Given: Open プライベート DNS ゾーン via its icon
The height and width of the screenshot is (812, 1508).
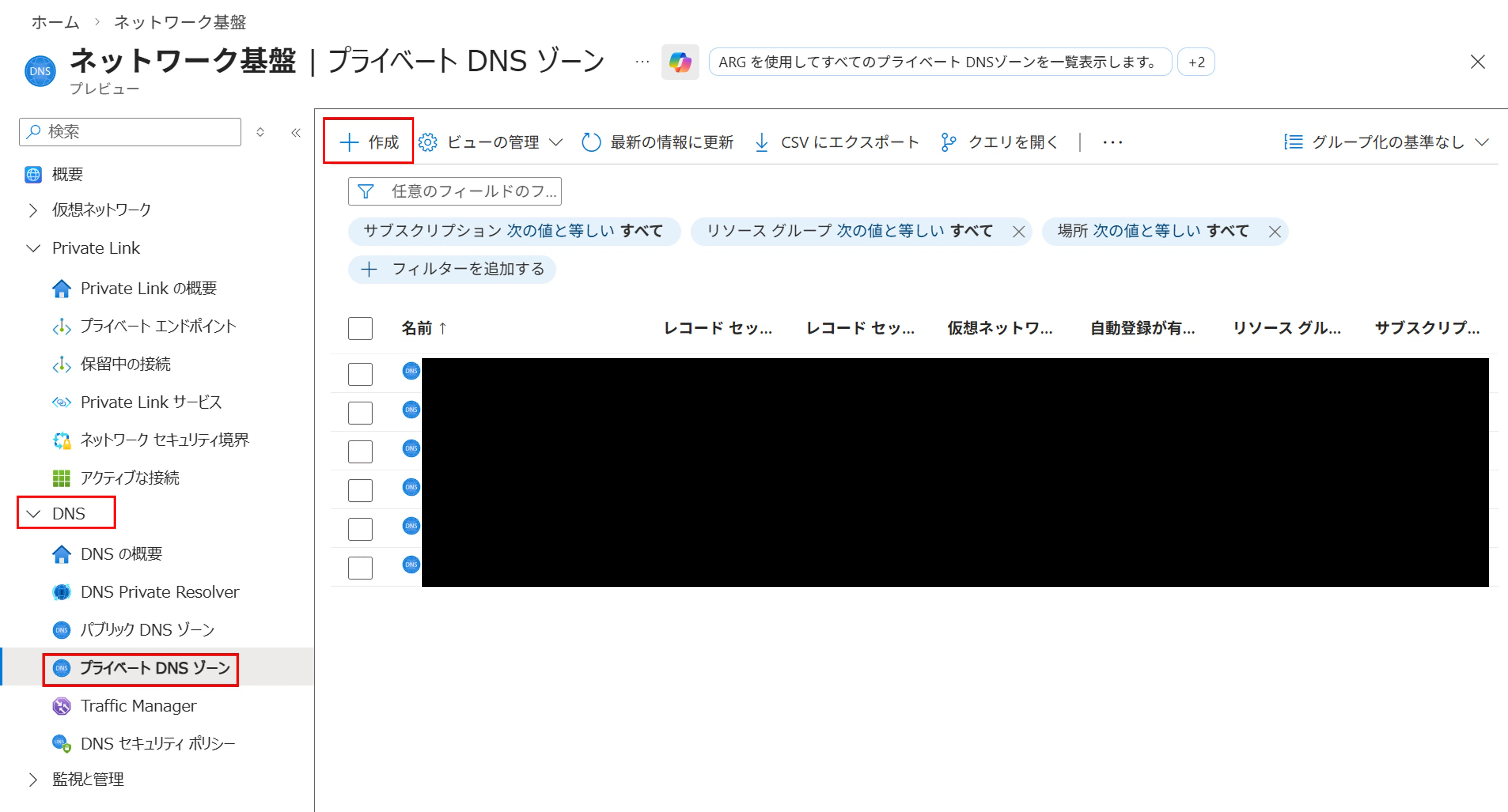Looking at the screenshot, I should click(61, 668).
